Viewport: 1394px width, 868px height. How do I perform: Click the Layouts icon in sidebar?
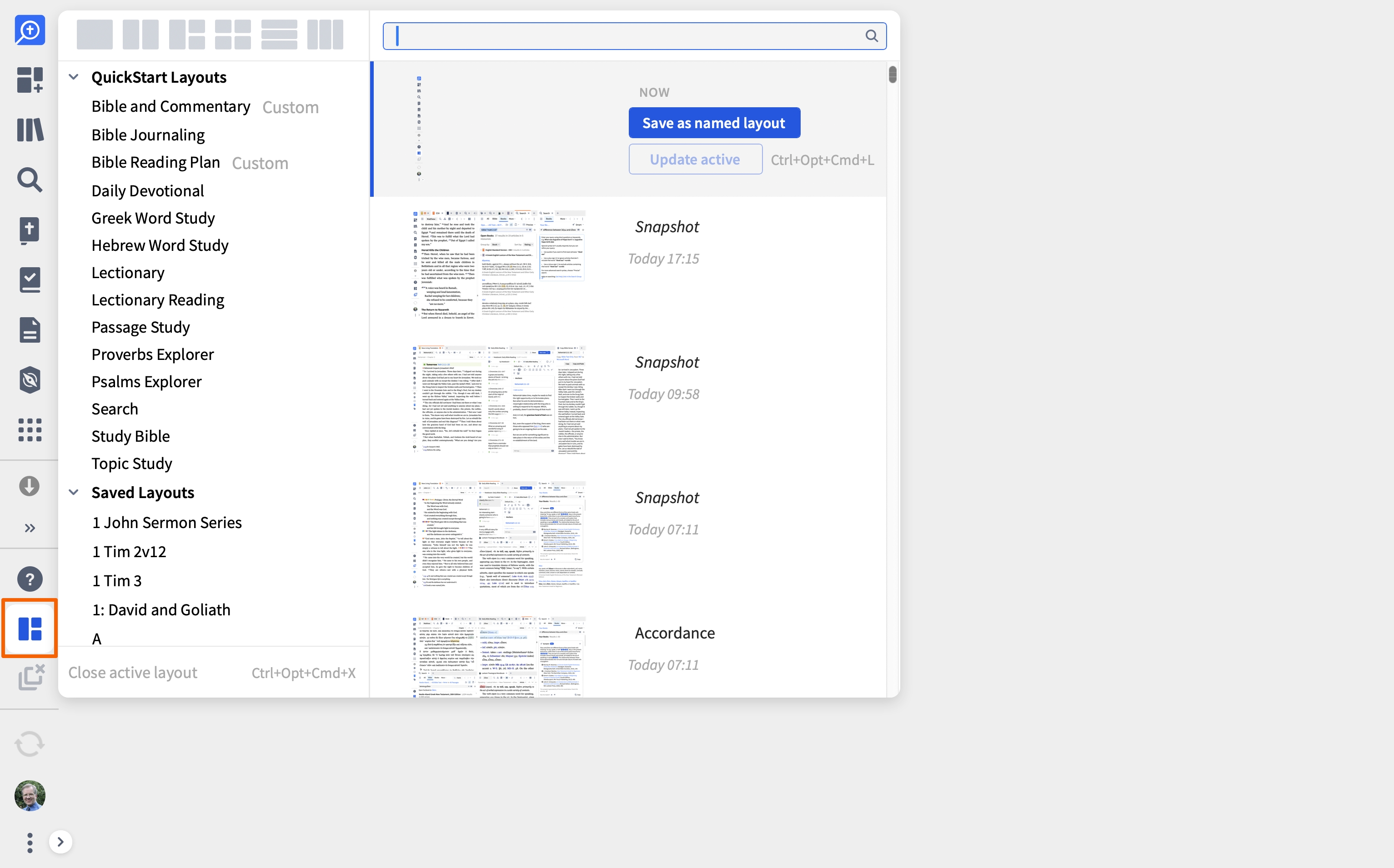pyautogui.click(x=30, y=629)
